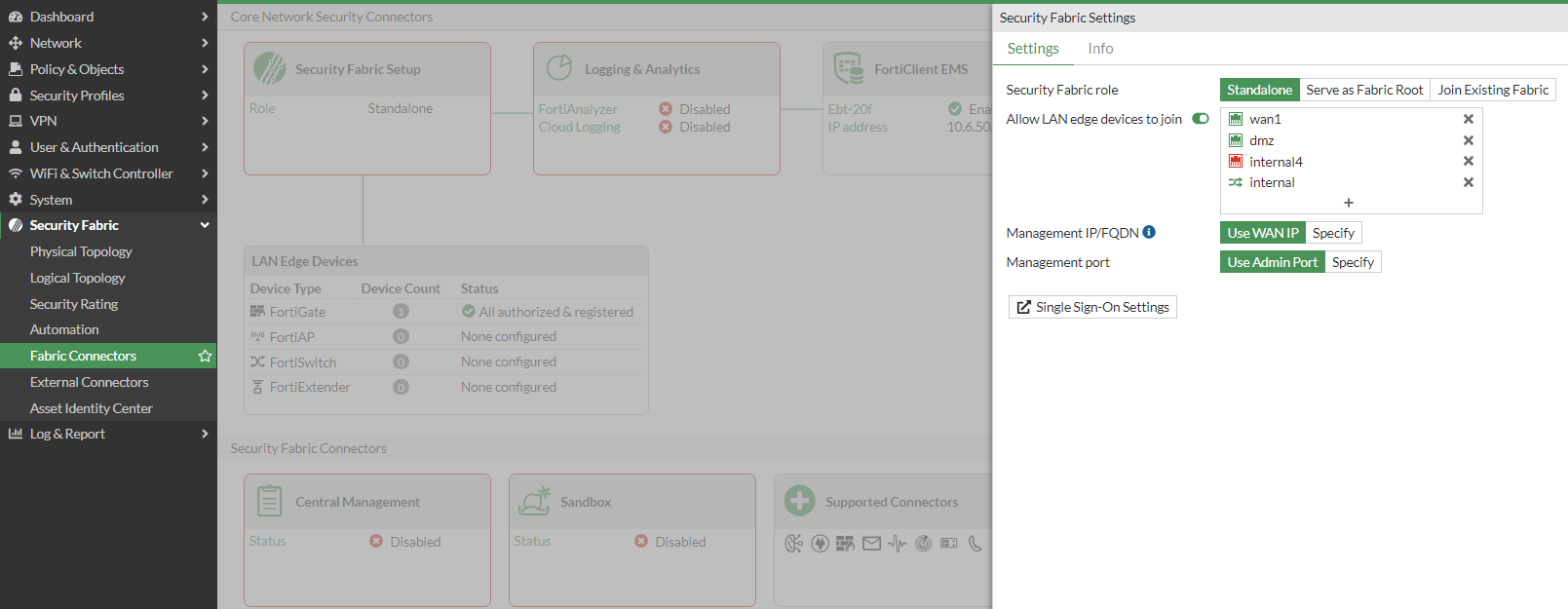Click the FortiExtender device type row

446,387
